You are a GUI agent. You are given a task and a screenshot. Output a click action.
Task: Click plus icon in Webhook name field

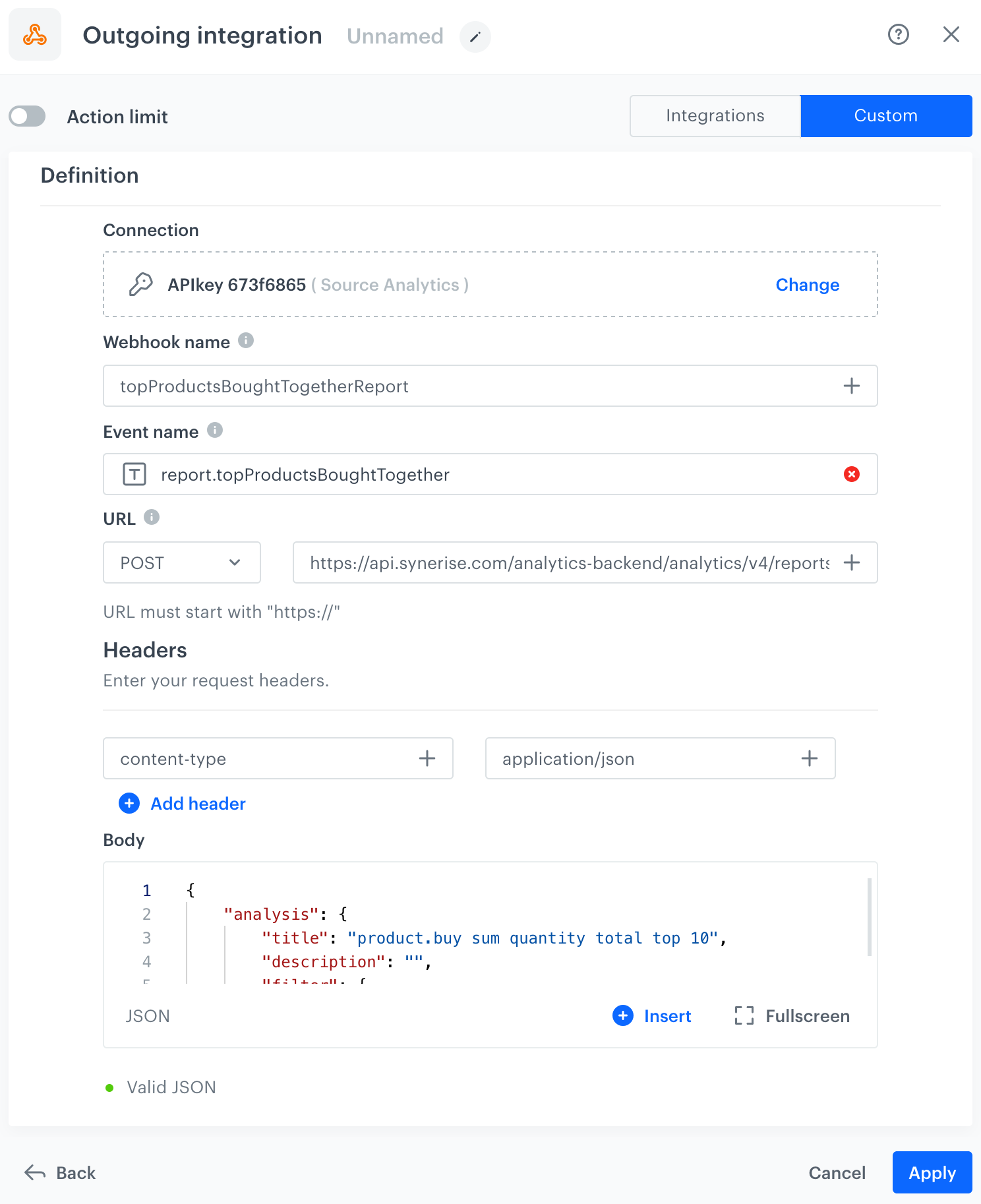tap(851, 386)
